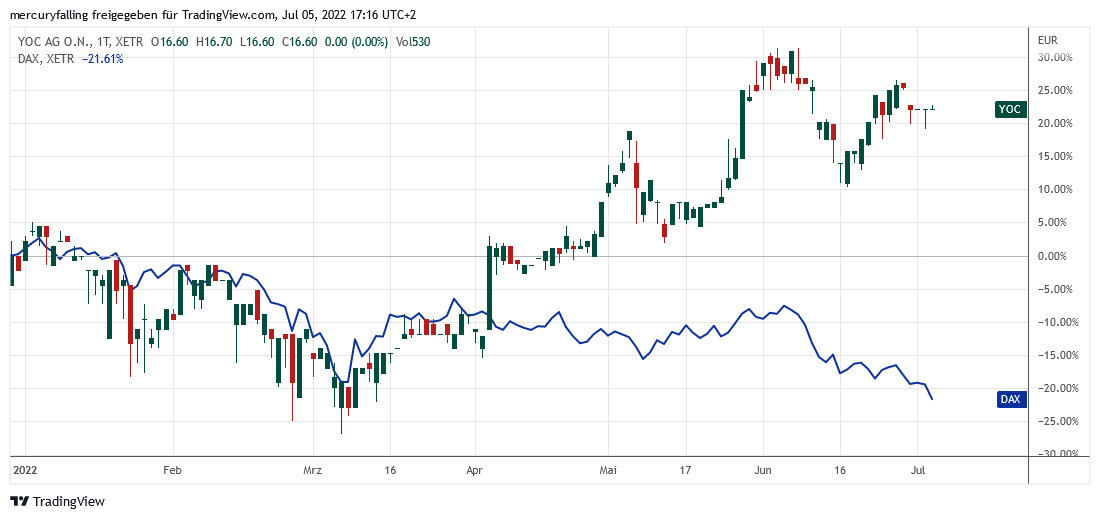This screenshot has width=1100, height=519.
Task: Click the TradingView logo icon
Action: pyautogui.click(x=19, y=501)
